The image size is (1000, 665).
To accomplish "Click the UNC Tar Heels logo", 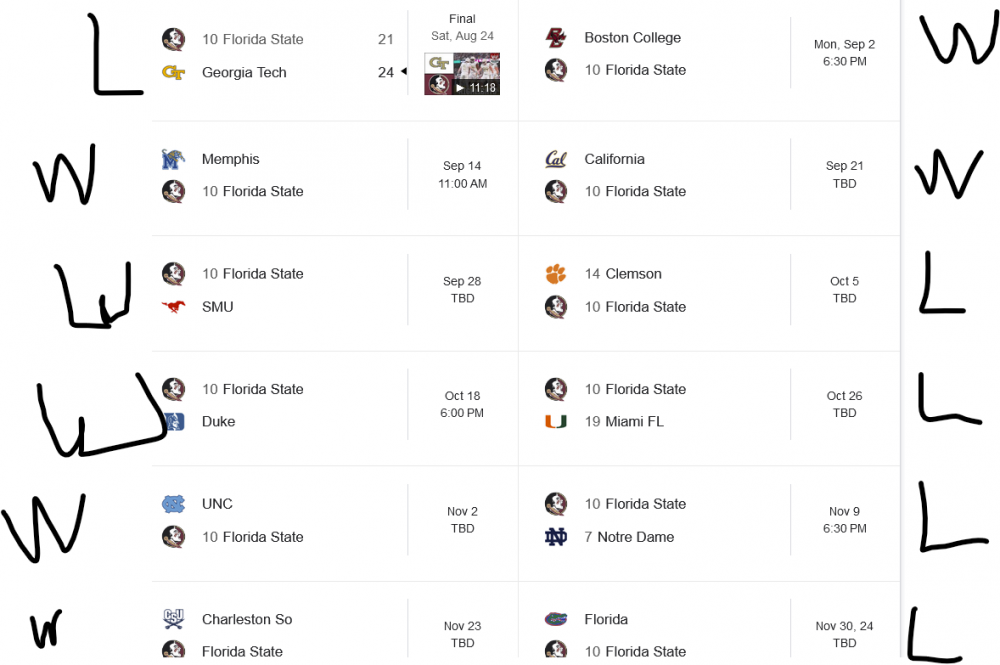I will tap(174, 504).
